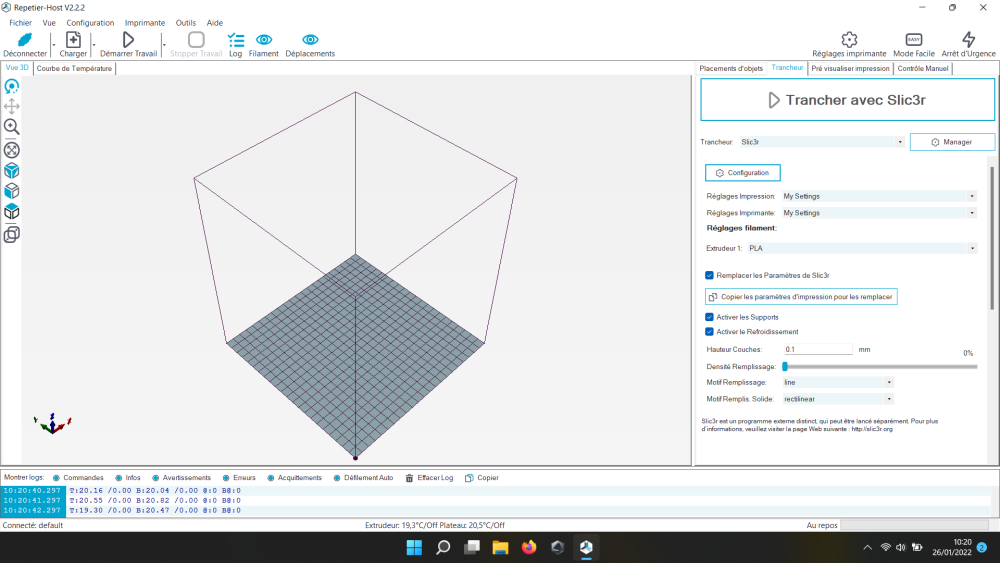Expand the Trancheur Slic3r dropdown
Screen dimensions: 1000x563
[x=899, y=142]
